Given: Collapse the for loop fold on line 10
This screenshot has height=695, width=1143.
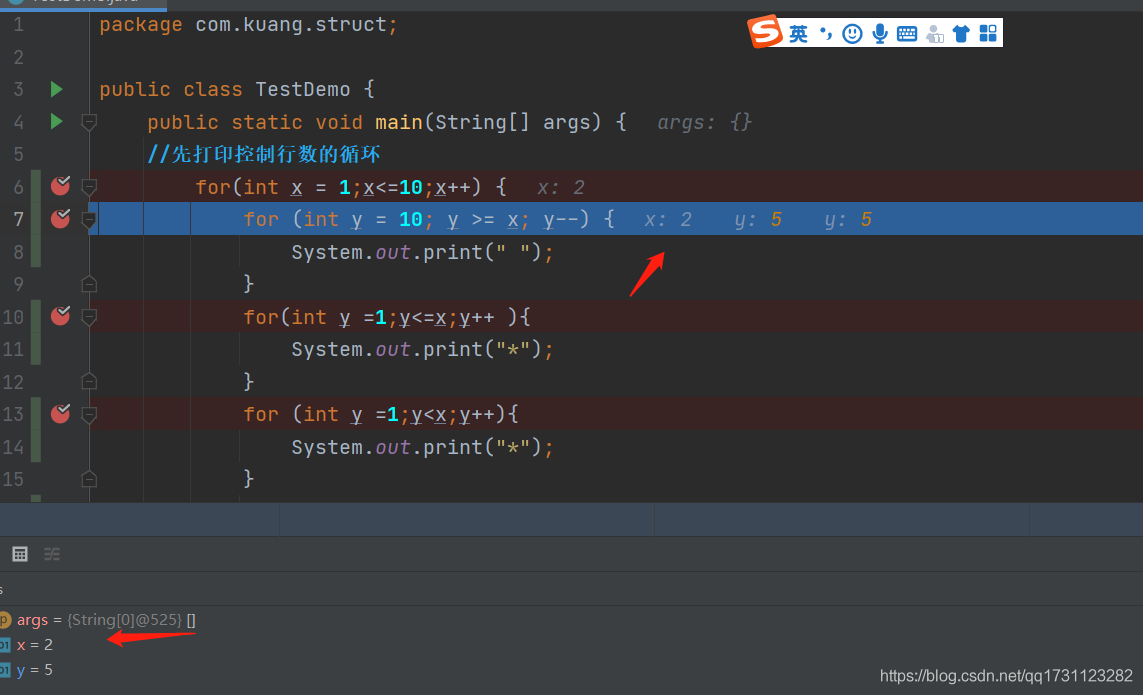Looking at the screenshot, I should click(x=89, y=317).
